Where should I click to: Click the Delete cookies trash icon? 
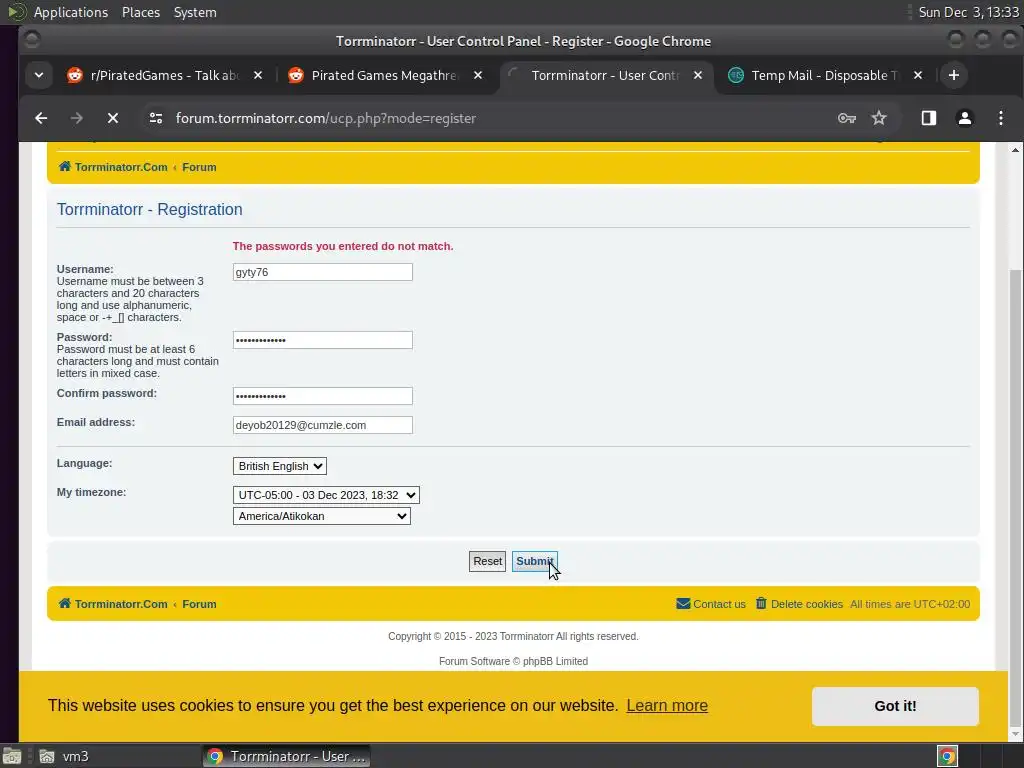pos(761,603)
